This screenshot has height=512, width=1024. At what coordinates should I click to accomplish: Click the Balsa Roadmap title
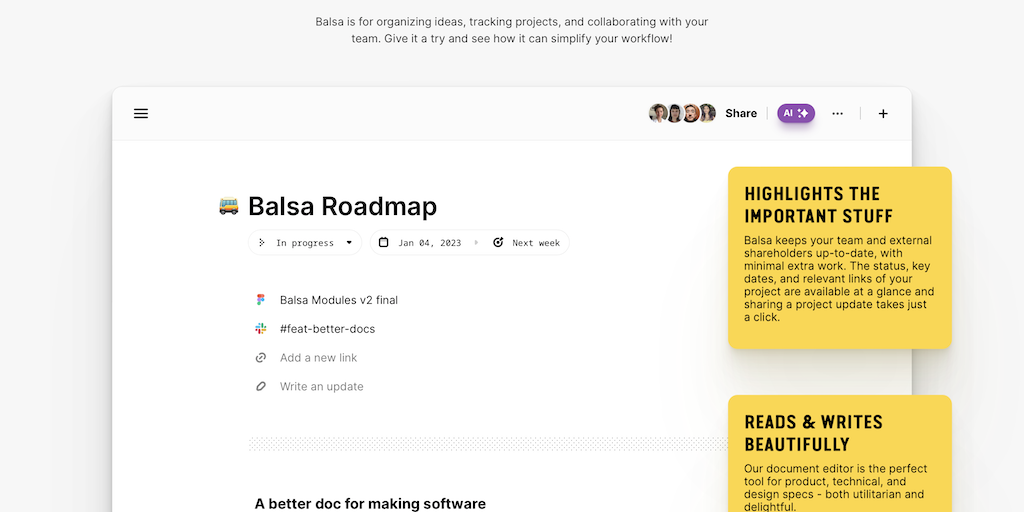pos(342,206)
